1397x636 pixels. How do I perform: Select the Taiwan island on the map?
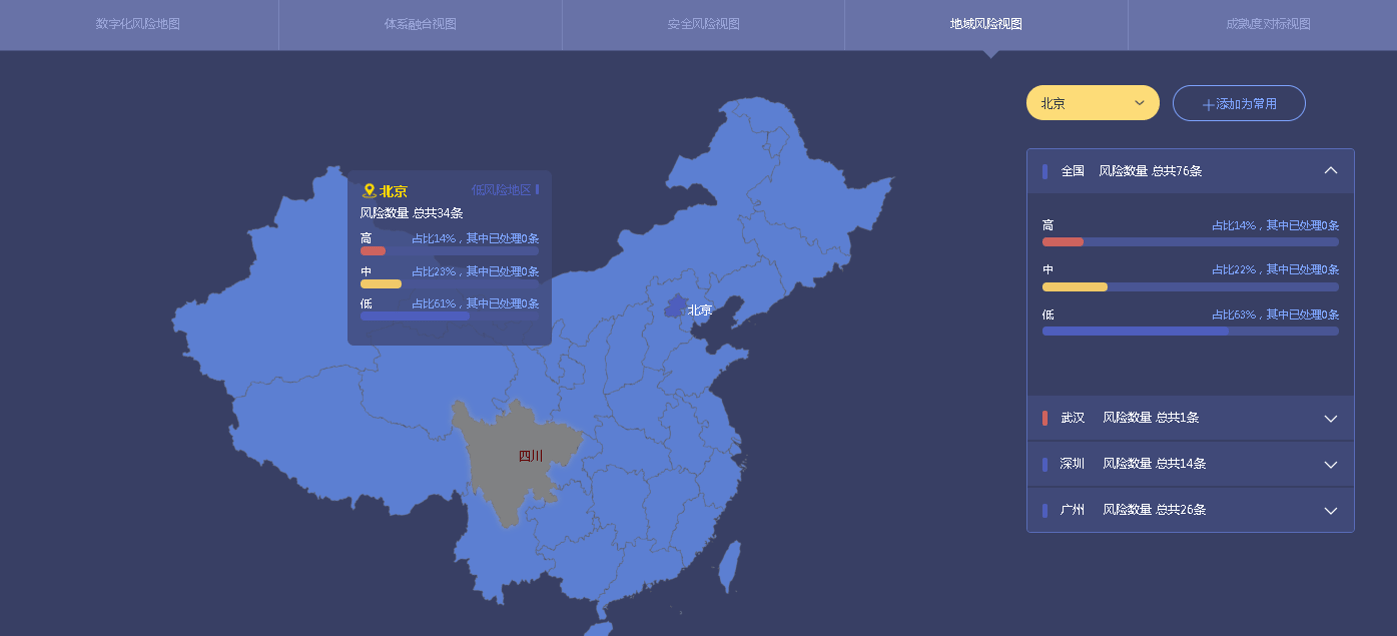pos(730,565)
